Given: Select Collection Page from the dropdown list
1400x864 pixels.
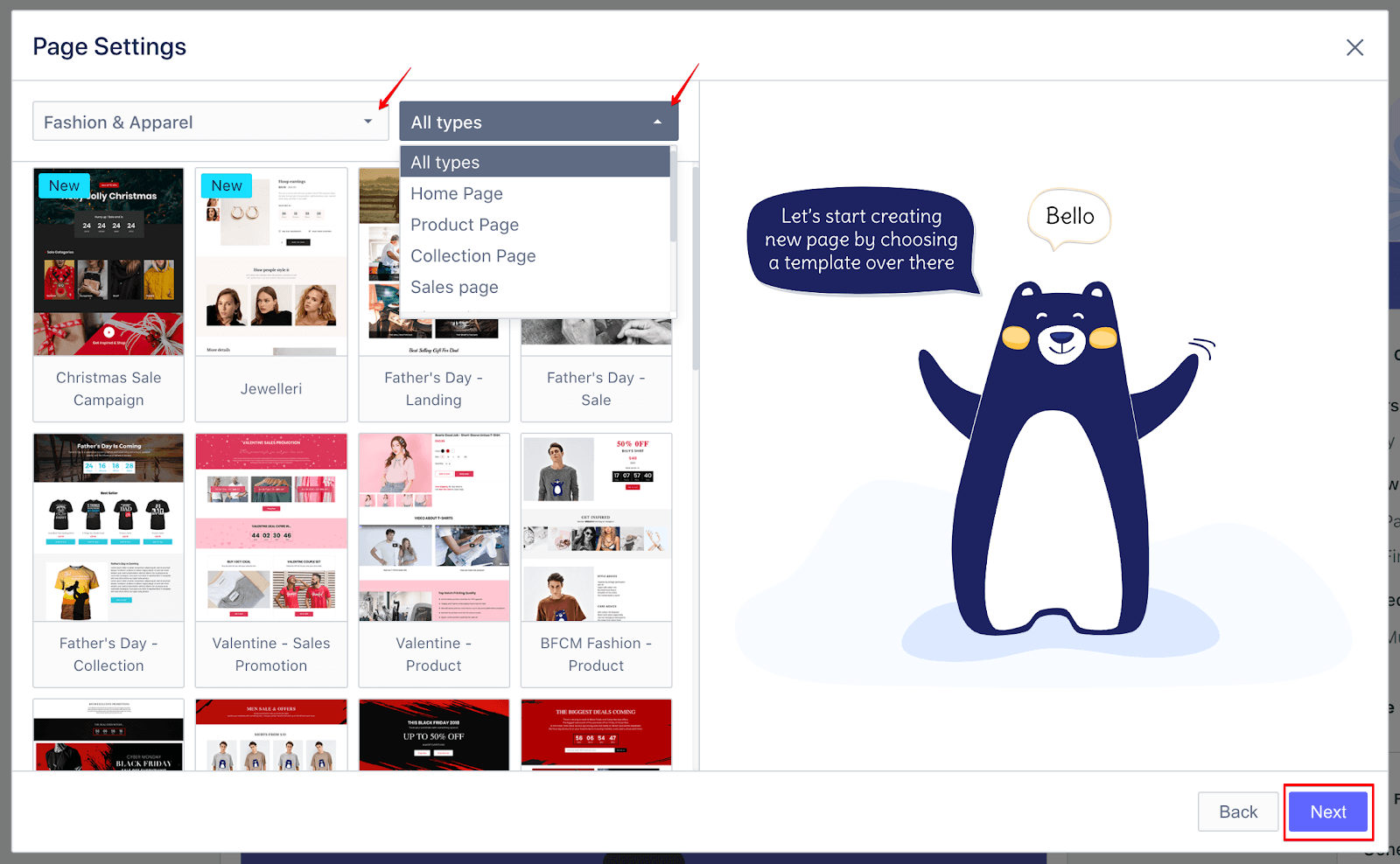Looking at the screenshot, I should (472, 255).
